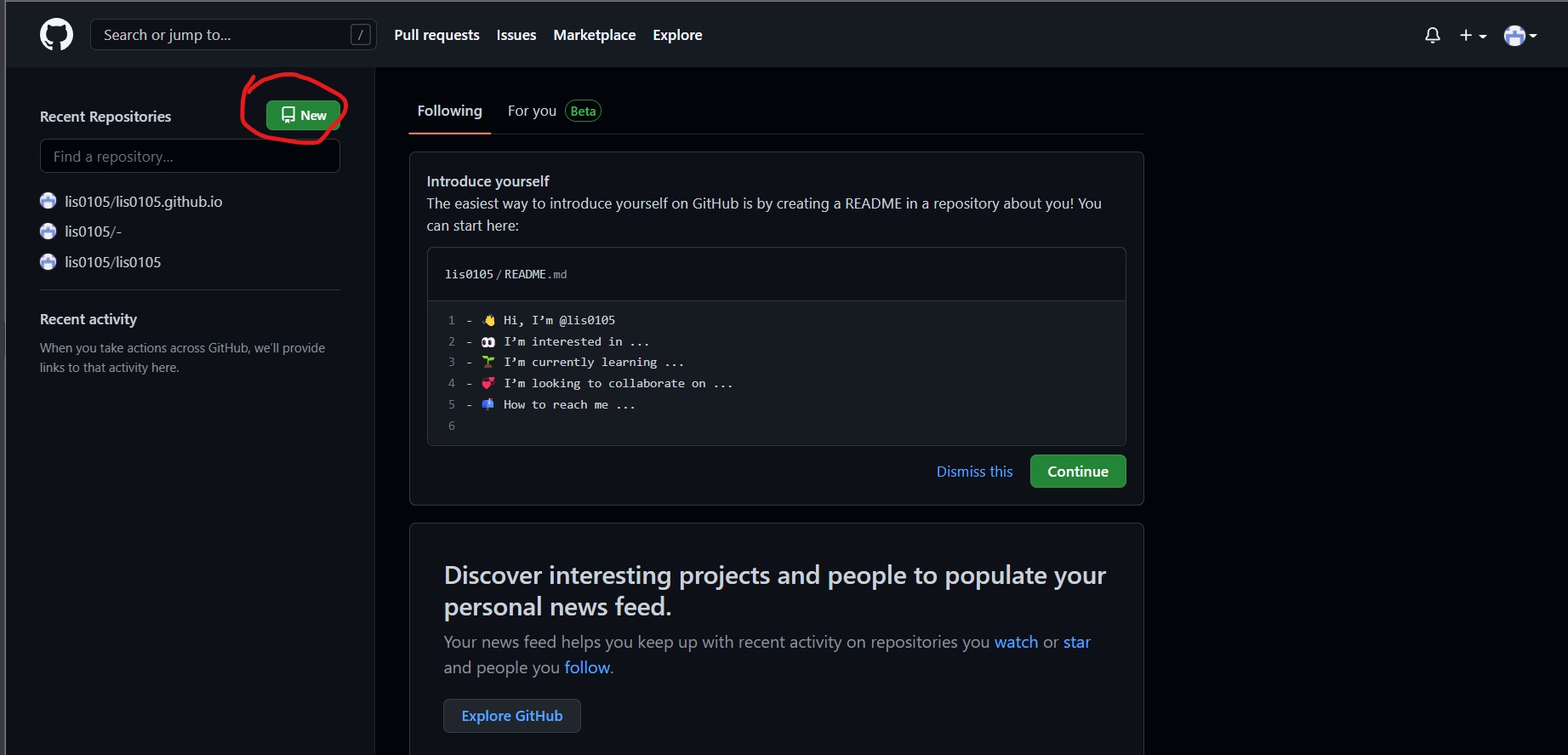Click the slash shortcut icon in search

361,35
